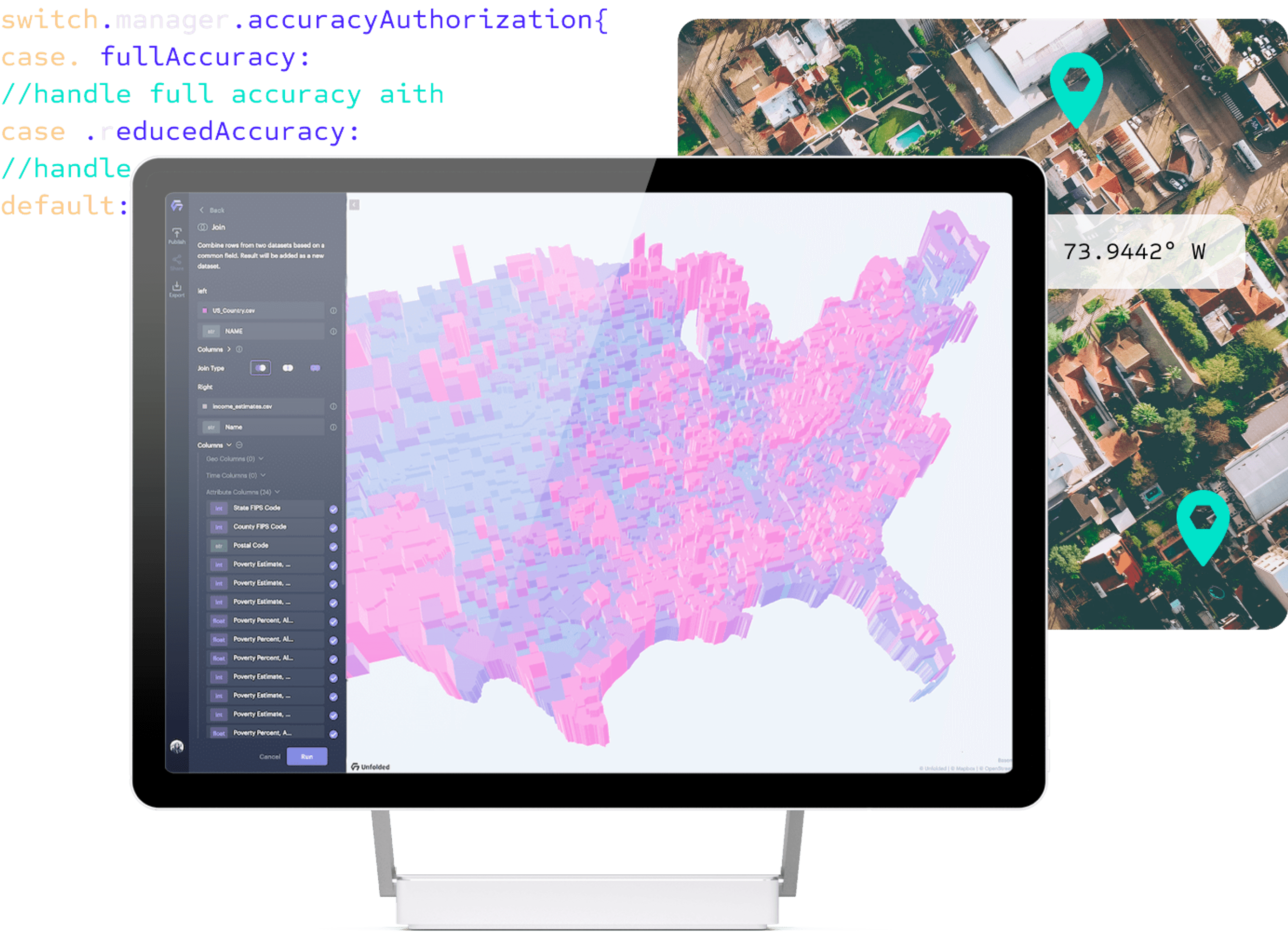1288x946 pixels.
Task: Click the Cancel button
Action: tap(269, 757)
